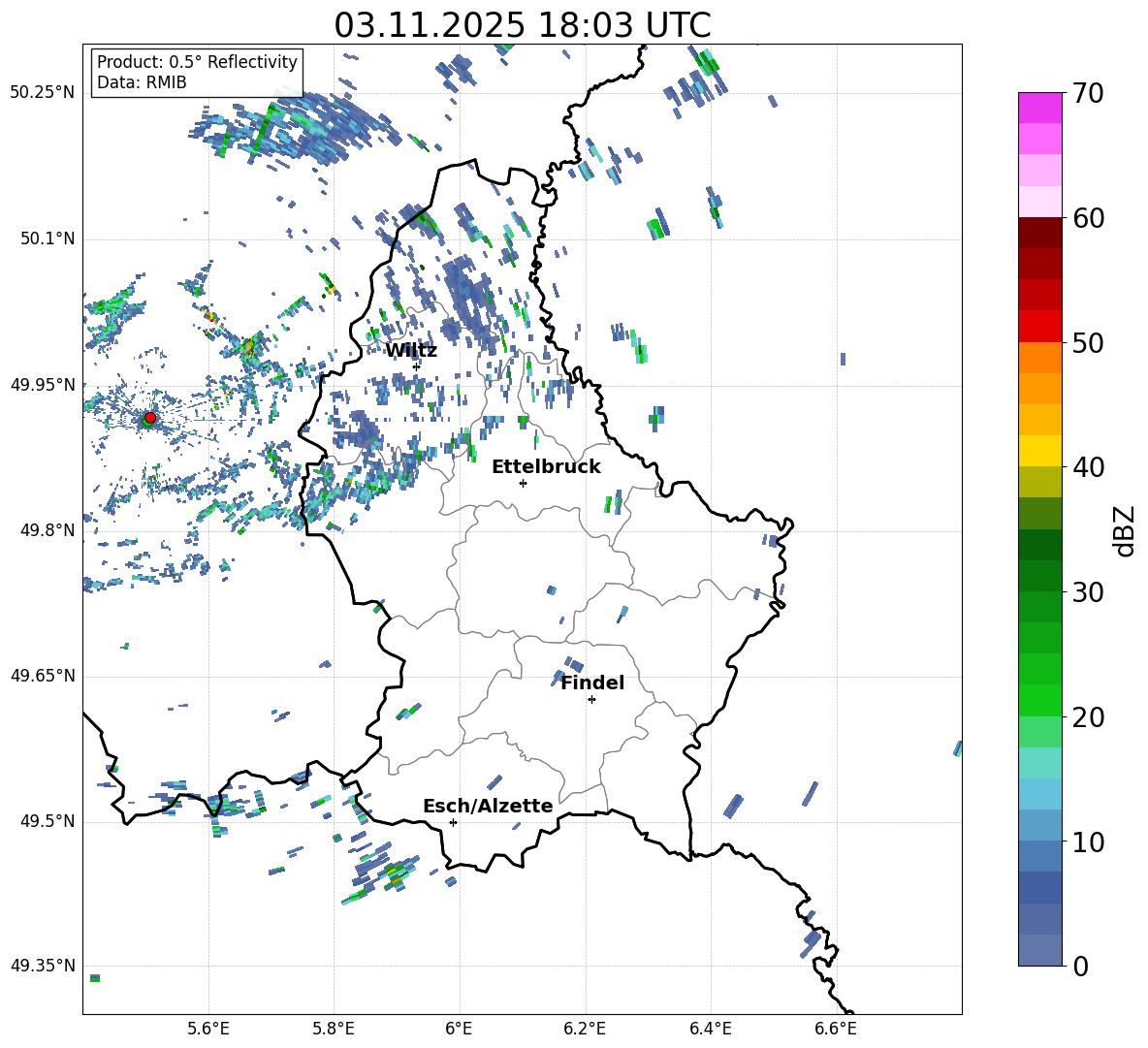Click the bright red 50 dBZ swatch
Screen dimensions: 1148x1048
point(1040,327)
